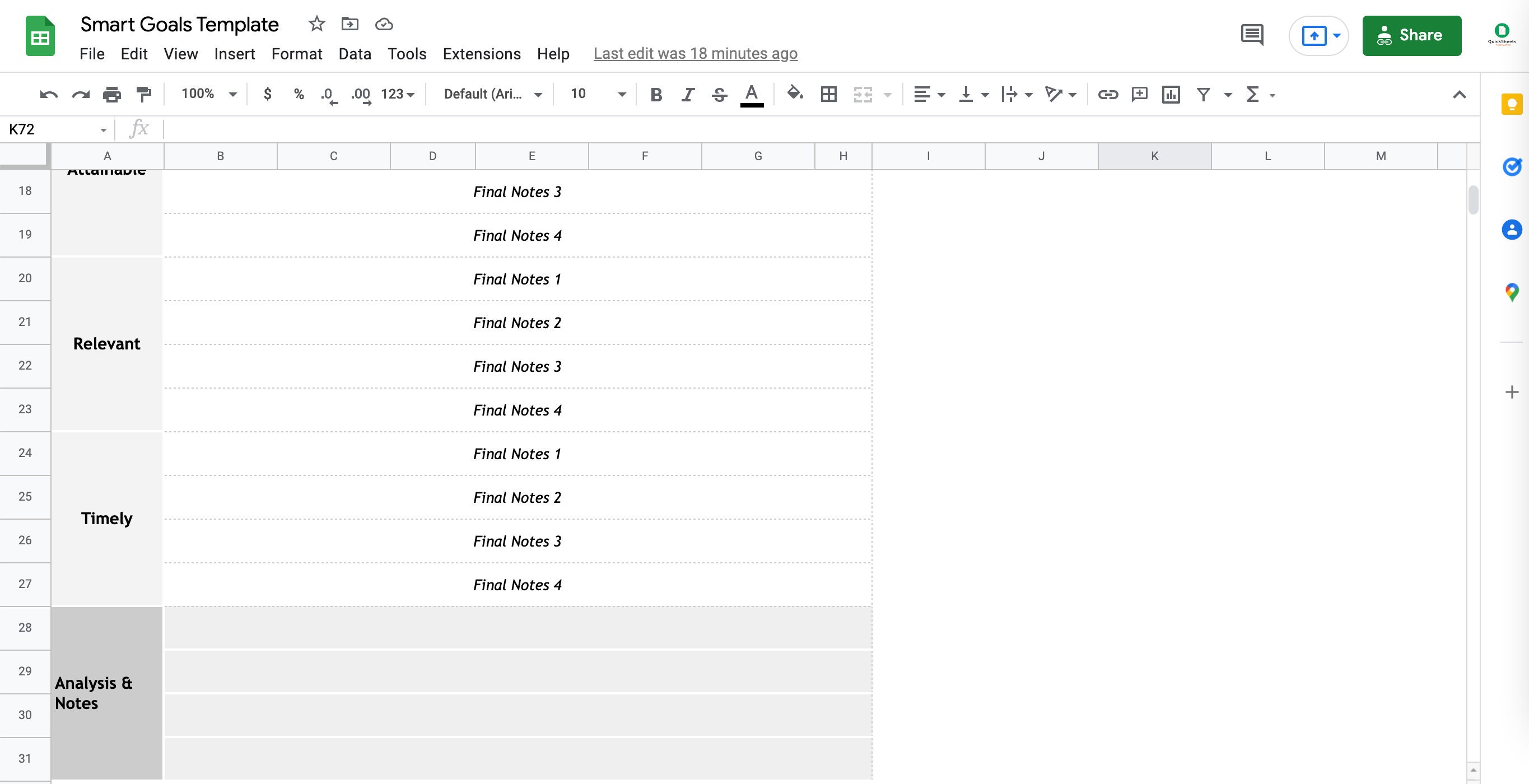Format selection as currency
Screen dimensions: 1529x784
(x=267, y=94)
